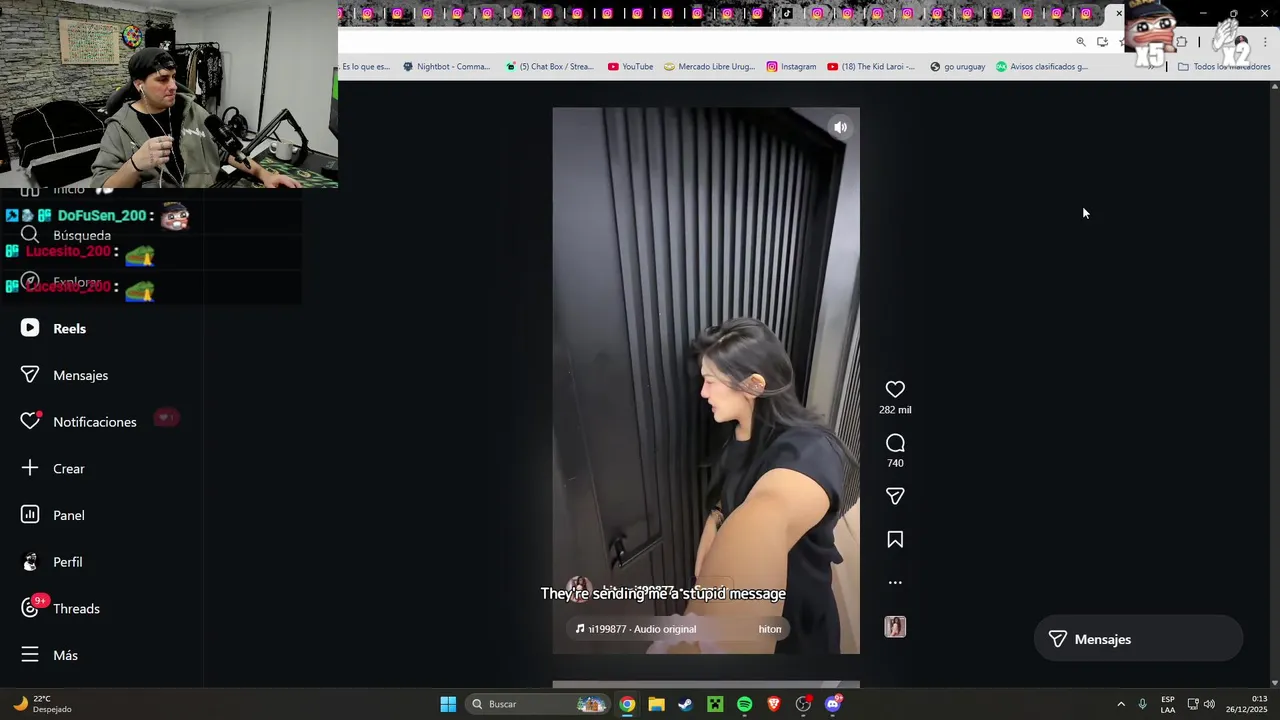The image size is (1280, 720).
Task: Toggle the reel's sound speaker icon
Action: click(x=840, y=127)
